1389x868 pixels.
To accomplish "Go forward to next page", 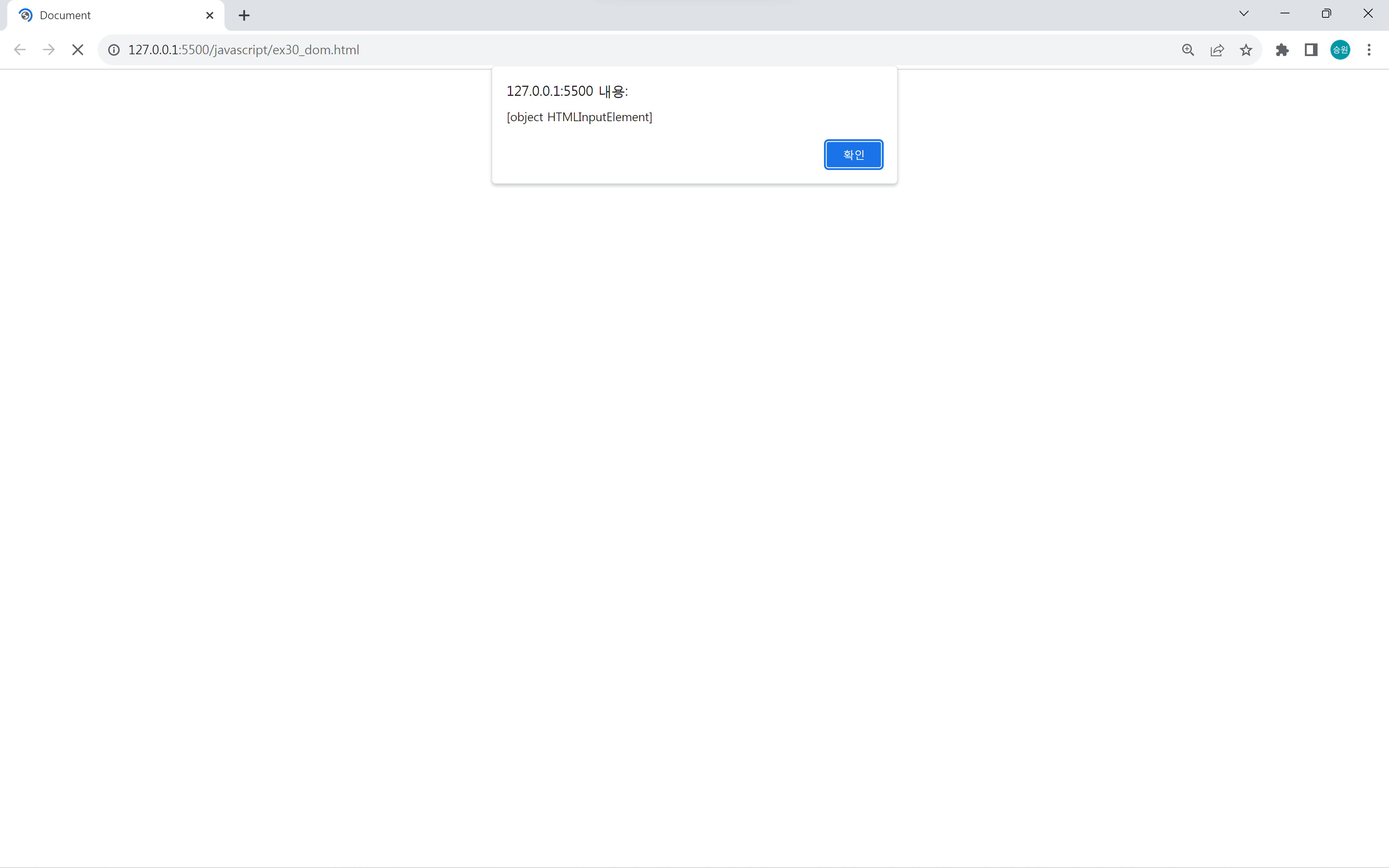I will [49, 50].
